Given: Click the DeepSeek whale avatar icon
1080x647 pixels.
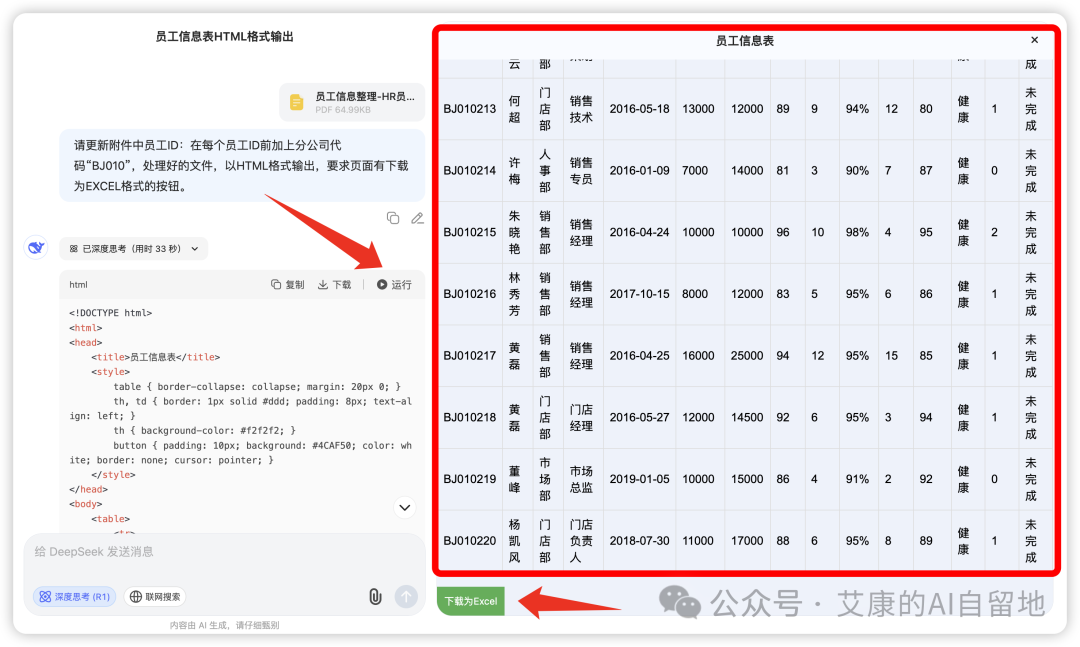Looking at the screenshot, I should tap(36, 249).
